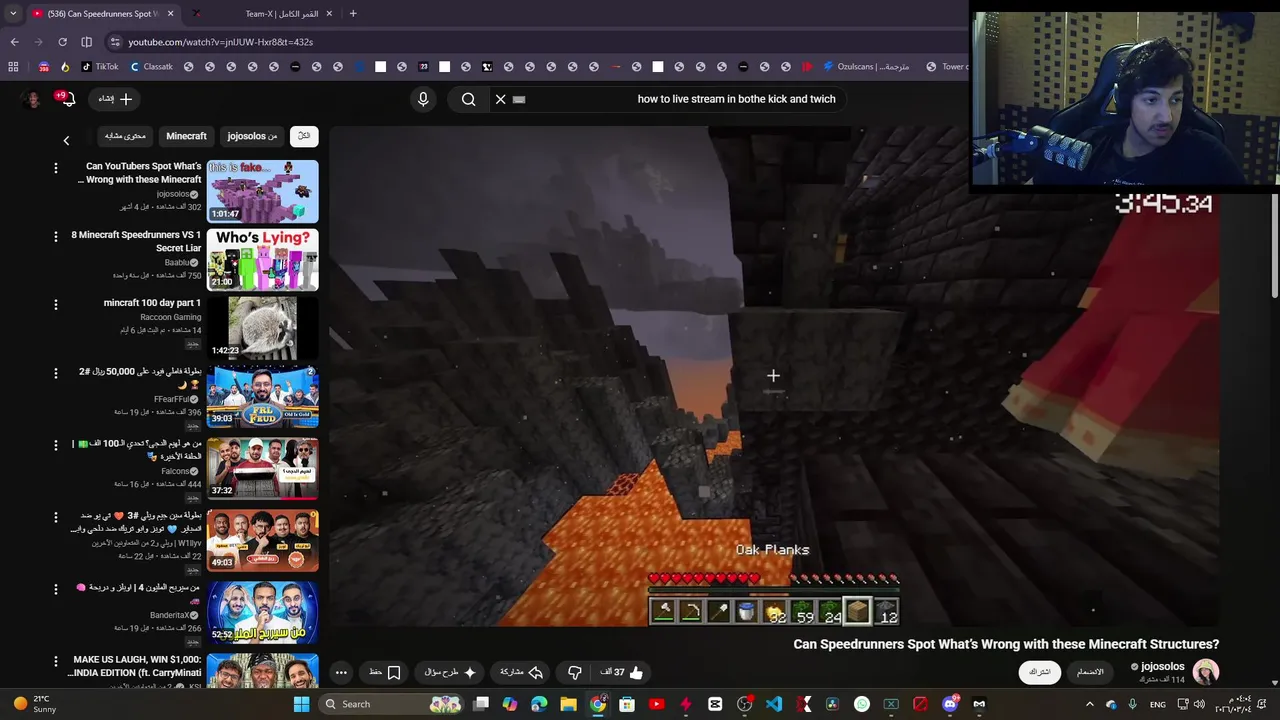Open the Classatk bookmark

pos(150,67)
